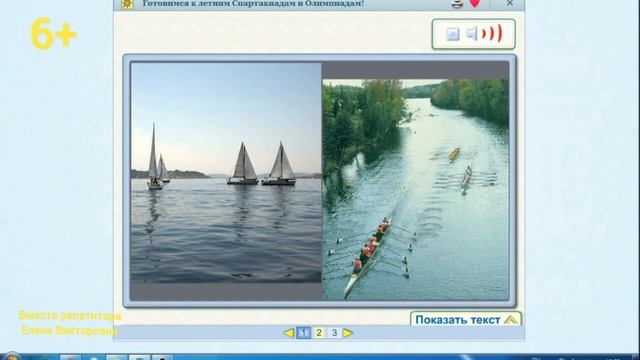Expand the 'Показать текст' panel
640x360 pixels.
click(x=466, y=319)
